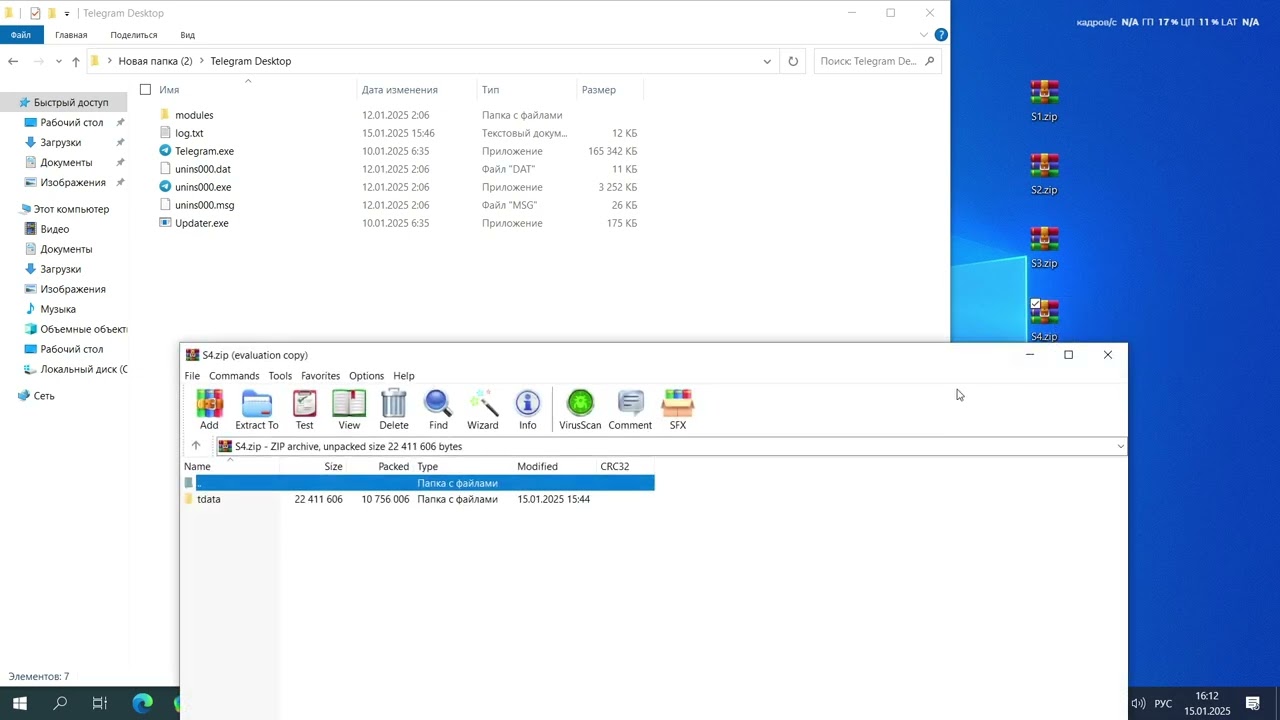Launch the WinRAR Wizard
This screenshot has height=720, width=1280.
pos(483,410)
